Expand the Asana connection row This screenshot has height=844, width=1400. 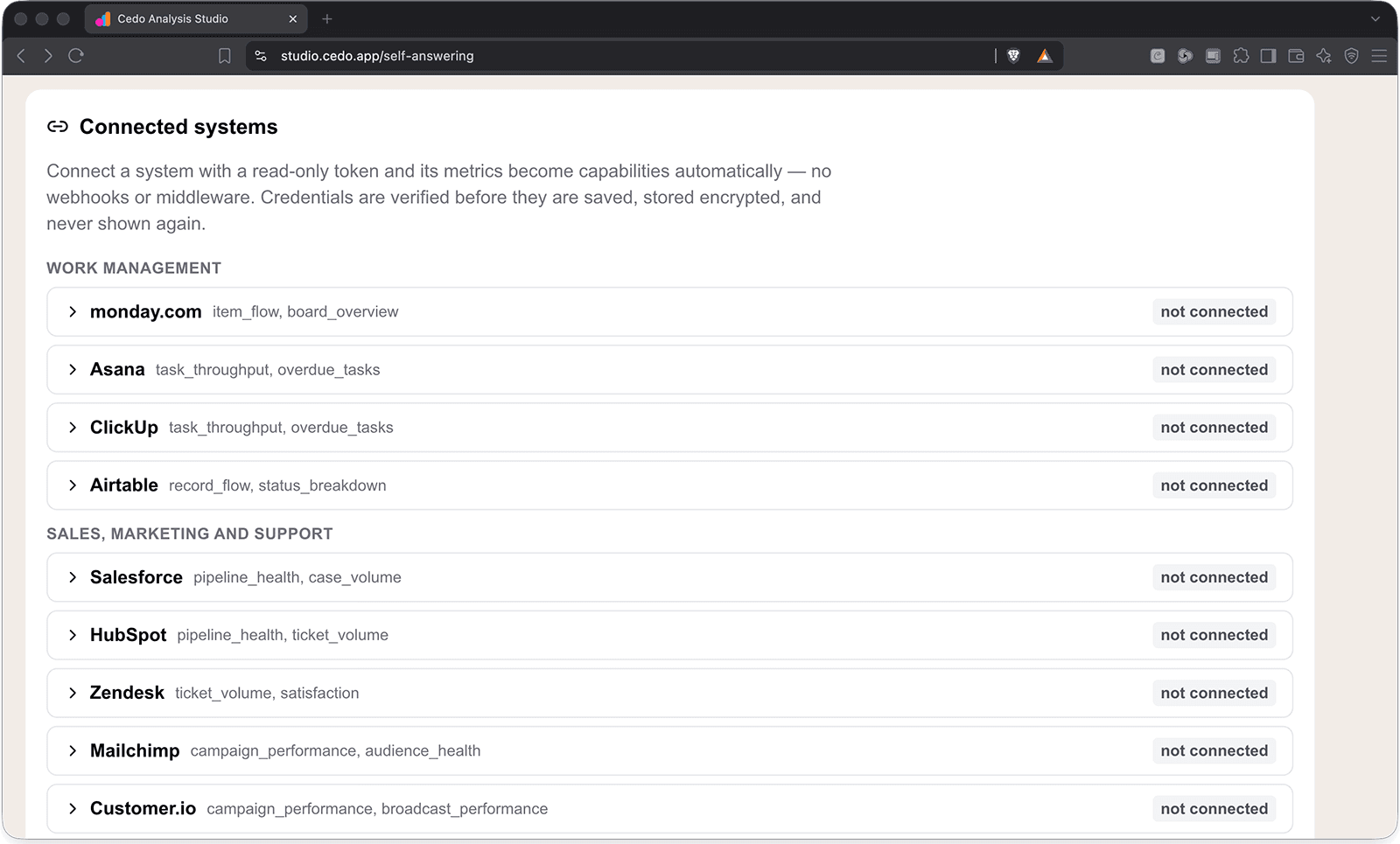[x=669, y=370]
